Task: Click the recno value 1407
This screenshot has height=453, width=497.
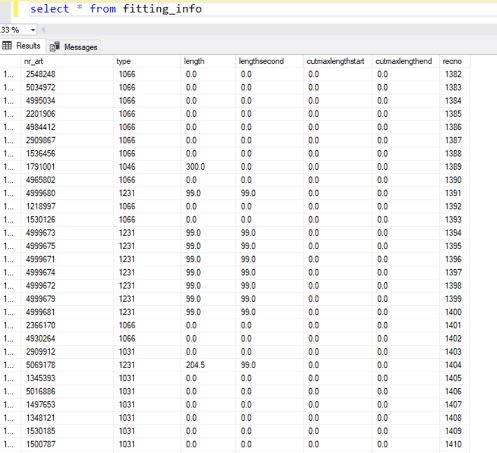Action: tap(453, 405)
